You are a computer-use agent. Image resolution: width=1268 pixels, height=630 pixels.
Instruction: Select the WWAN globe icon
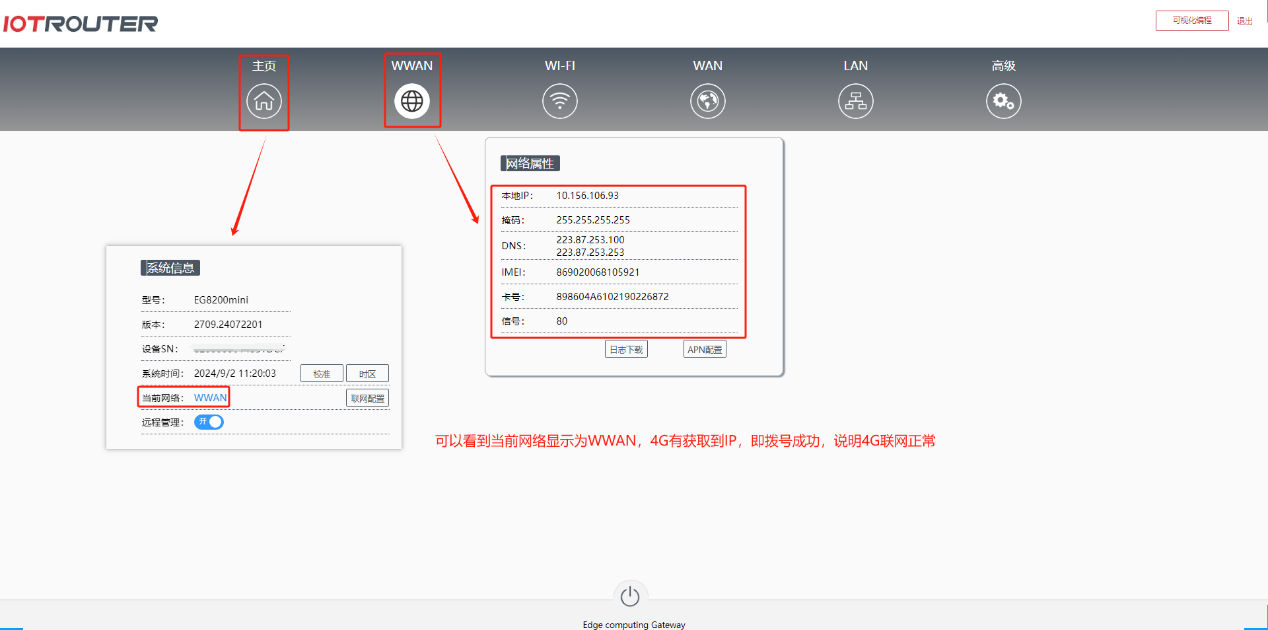tap(411, 100)
